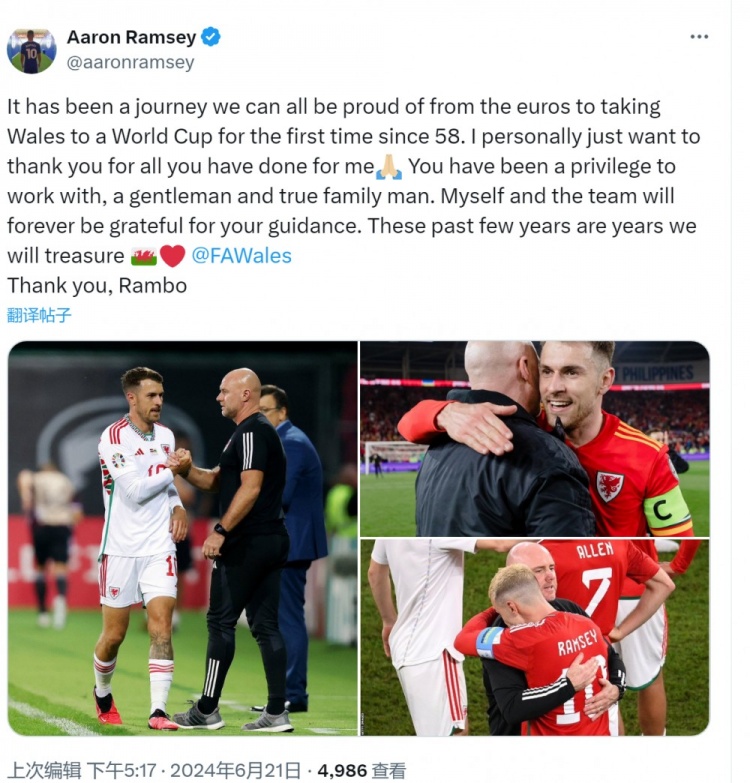Open the captain armband hug photo
Screen dimensions: 750x783
pyautogui.click(x=535, y=439)
